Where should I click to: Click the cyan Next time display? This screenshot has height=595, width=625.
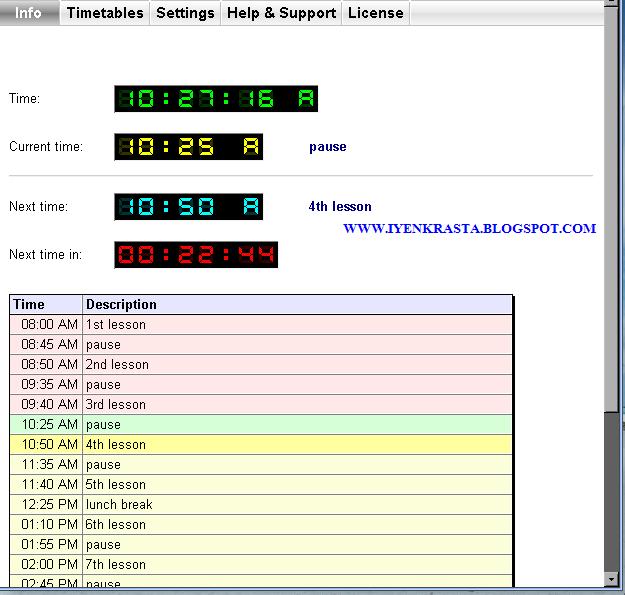pos(189,206)
